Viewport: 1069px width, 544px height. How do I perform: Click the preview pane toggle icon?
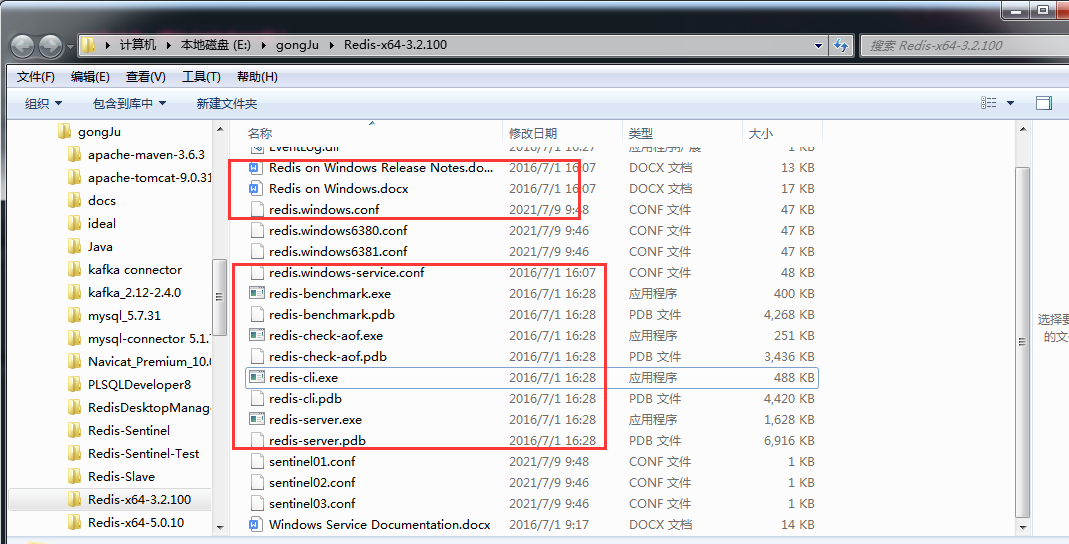pyautogui.click(x=1043, y=104)
